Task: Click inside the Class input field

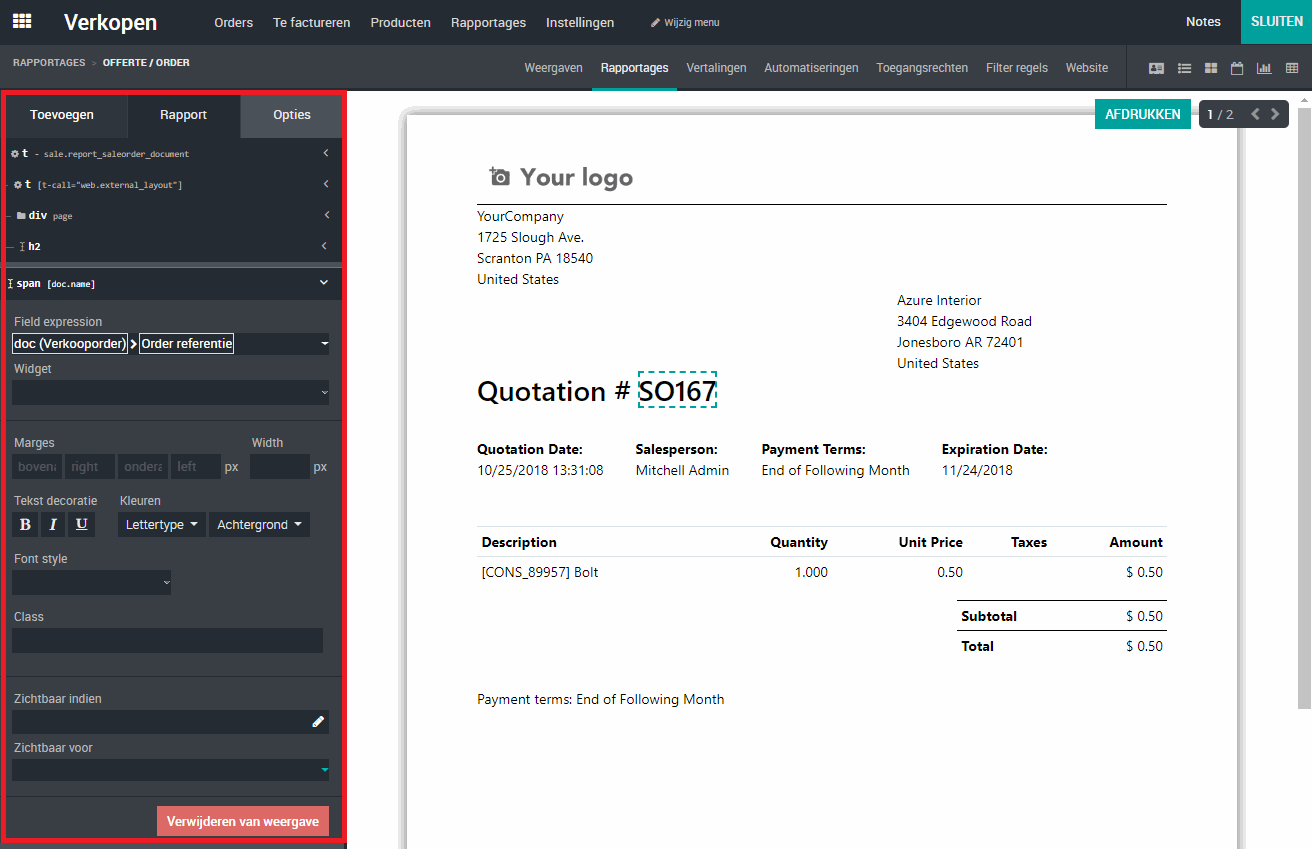Action: [x=167, y=640]
